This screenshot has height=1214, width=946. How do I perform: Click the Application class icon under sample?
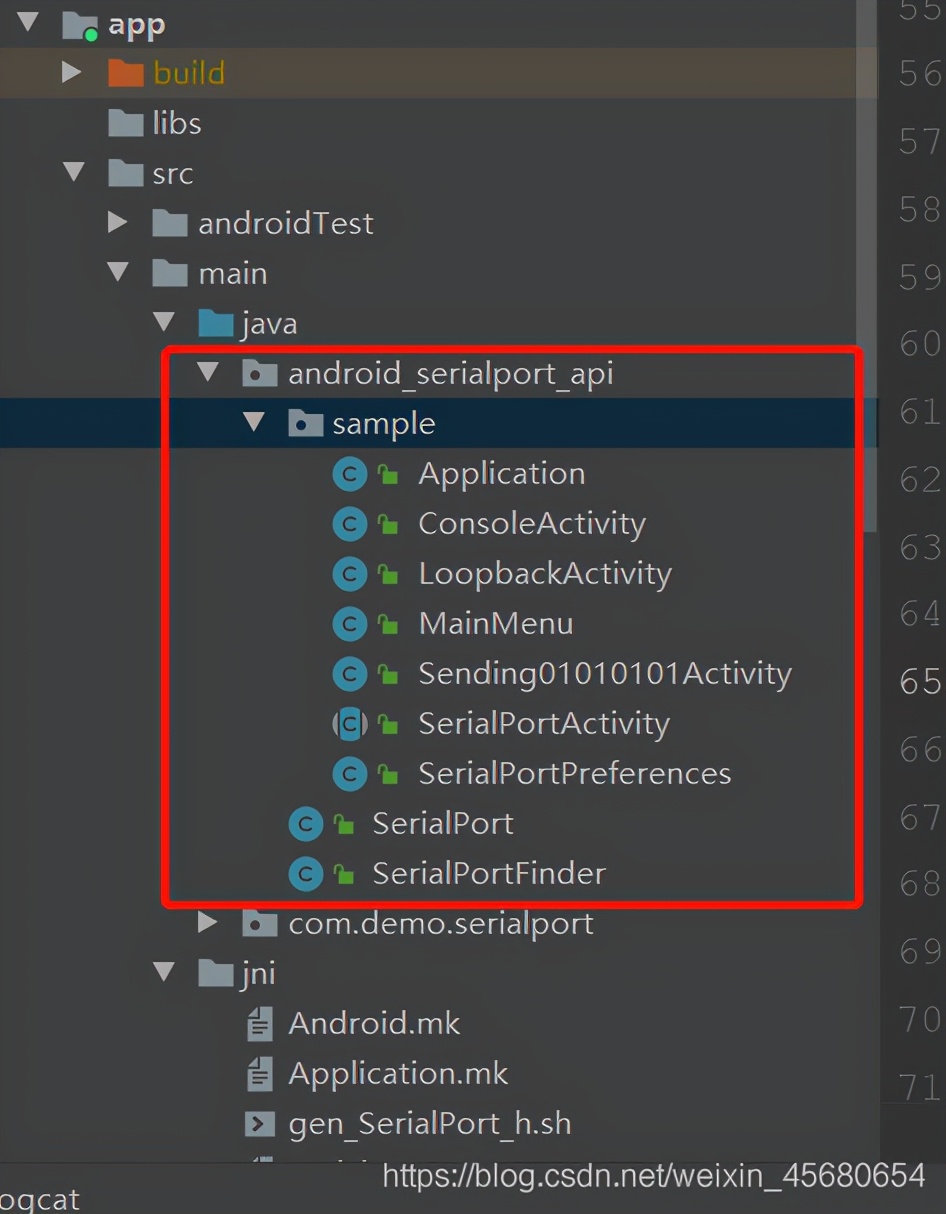(x=349, y=473)
